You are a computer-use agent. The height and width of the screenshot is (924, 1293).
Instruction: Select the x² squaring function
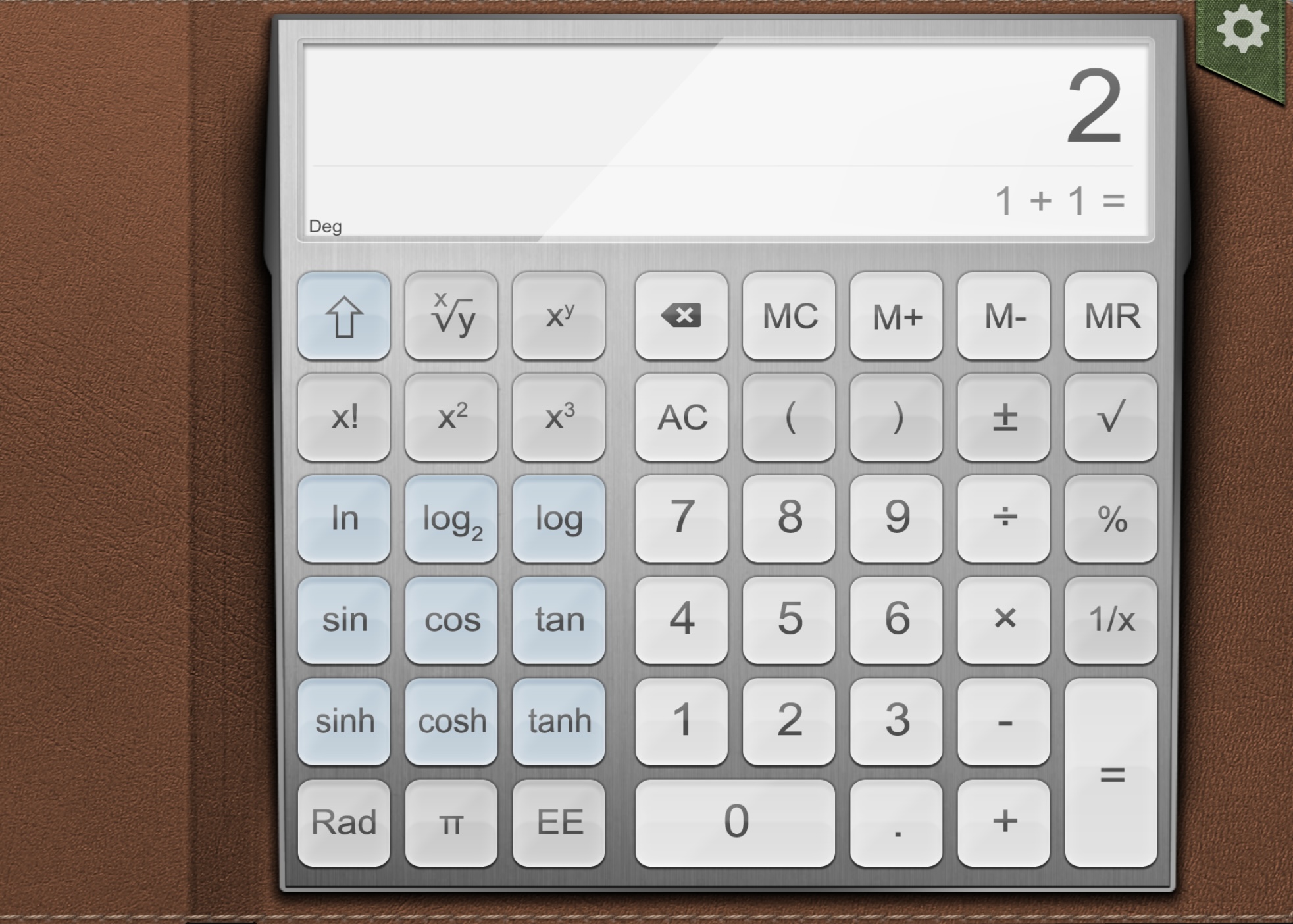tap(452, 418)
